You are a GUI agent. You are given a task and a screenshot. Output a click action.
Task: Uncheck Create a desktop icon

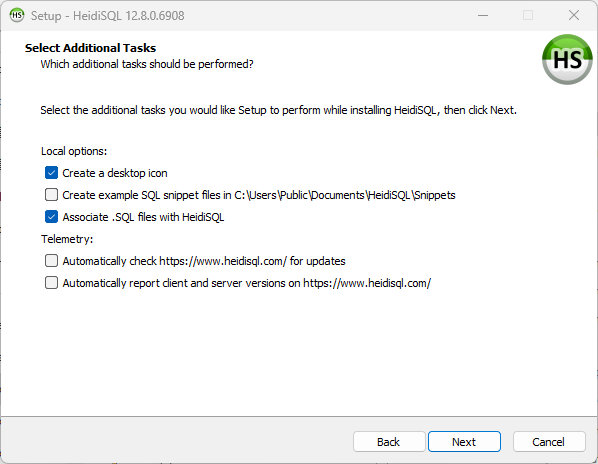(x=51, y=173)
